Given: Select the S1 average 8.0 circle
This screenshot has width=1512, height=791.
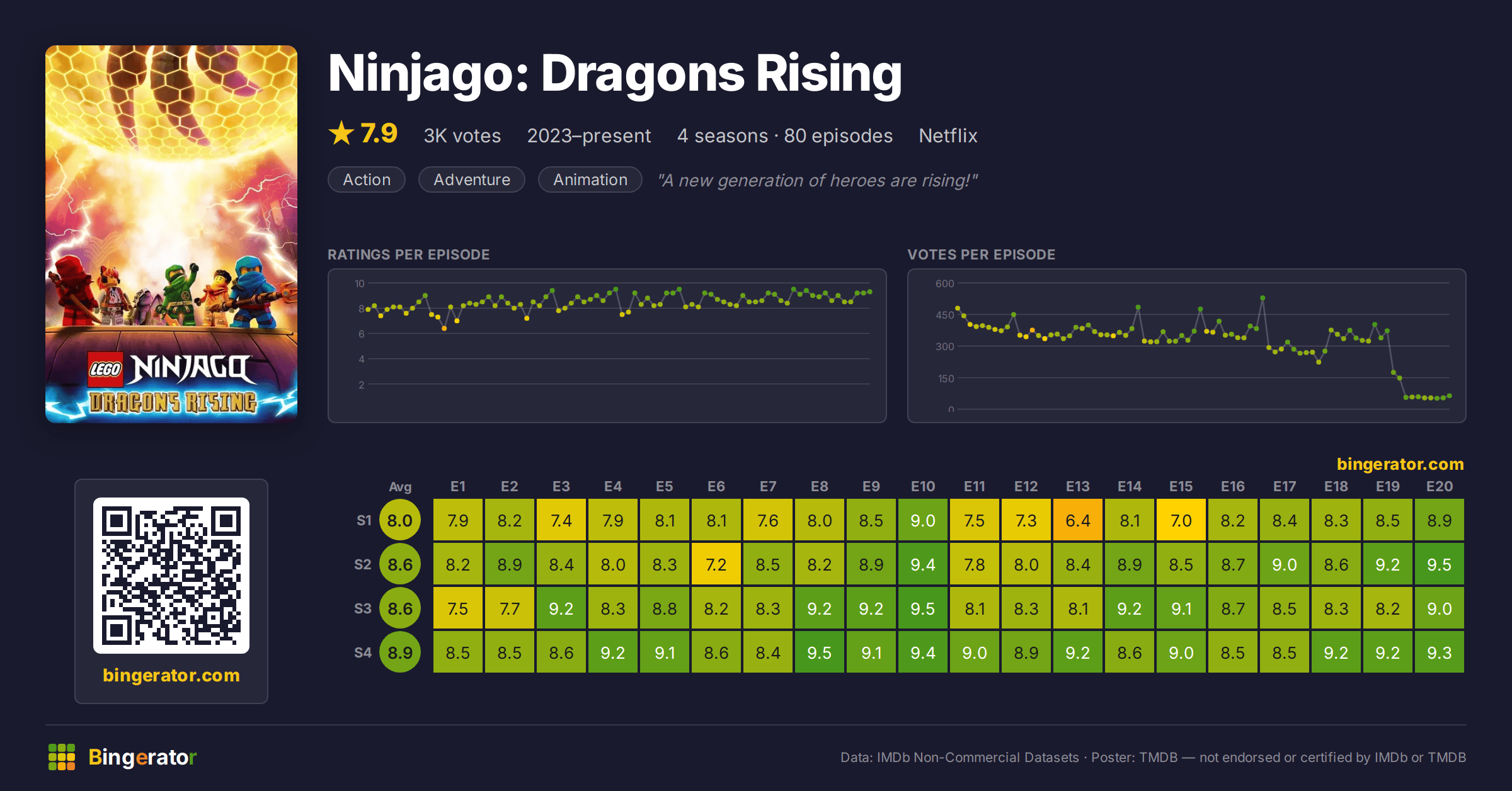Looking at the screenshot, I should pos(400,520).
